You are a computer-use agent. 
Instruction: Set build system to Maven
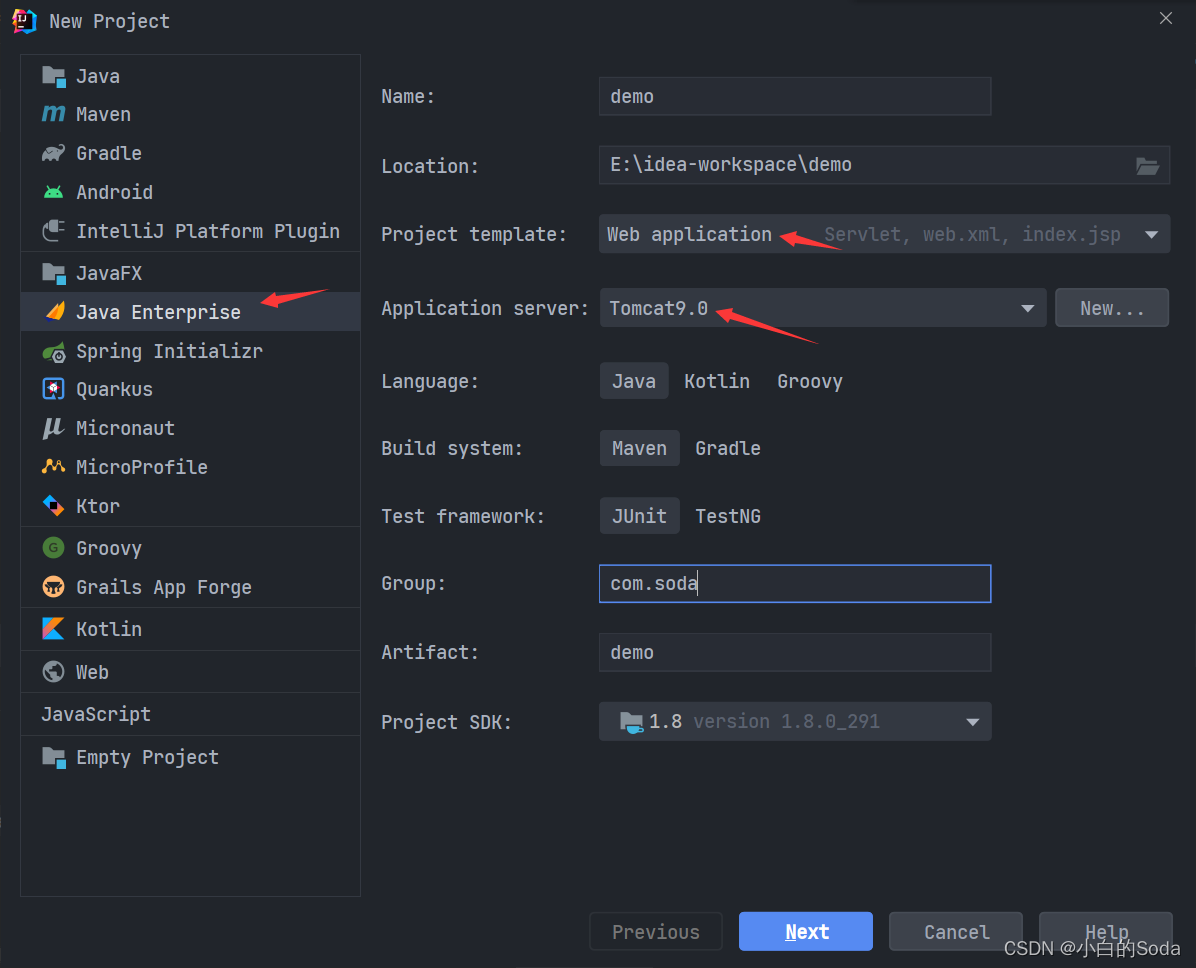tap(639, 448)
